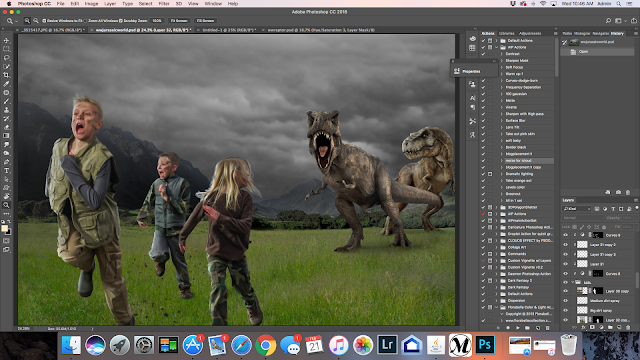Hide the Medium dirt spray layer
Image resolution: width=640 pixels, height=360 pixels.
(566, 300)
